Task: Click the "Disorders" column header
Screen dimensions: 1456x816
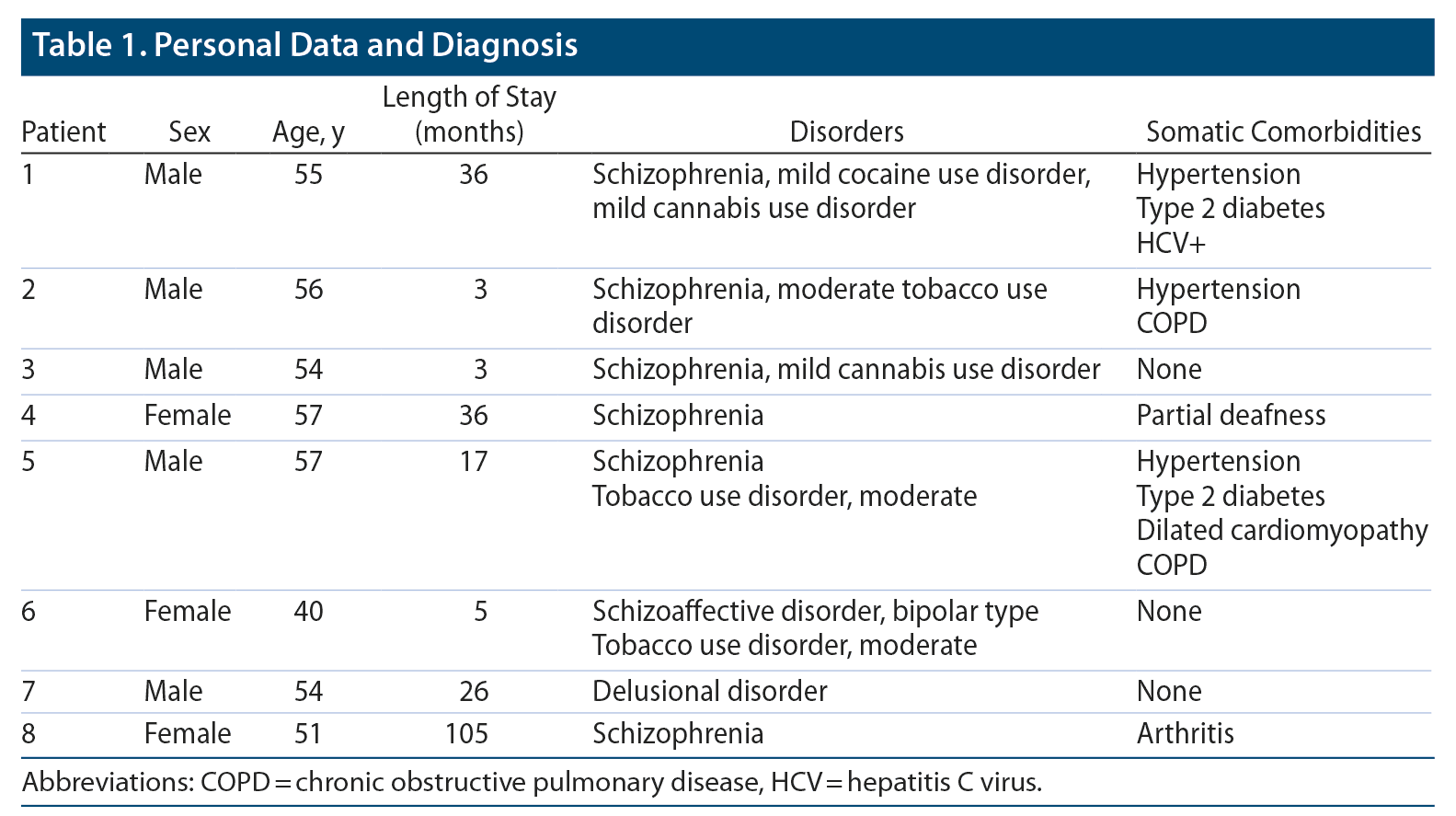Action: click(846, 132)
